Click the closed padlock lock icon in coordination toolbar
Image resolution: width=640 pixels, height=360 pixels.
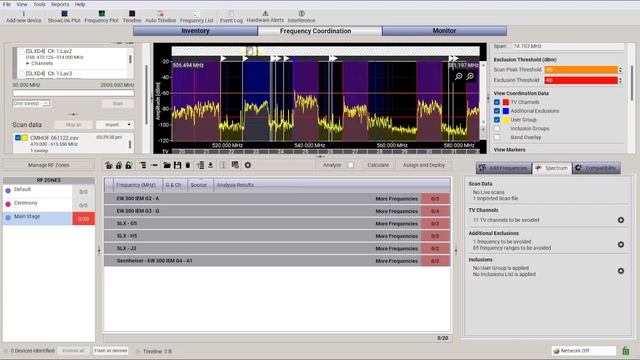119,165
